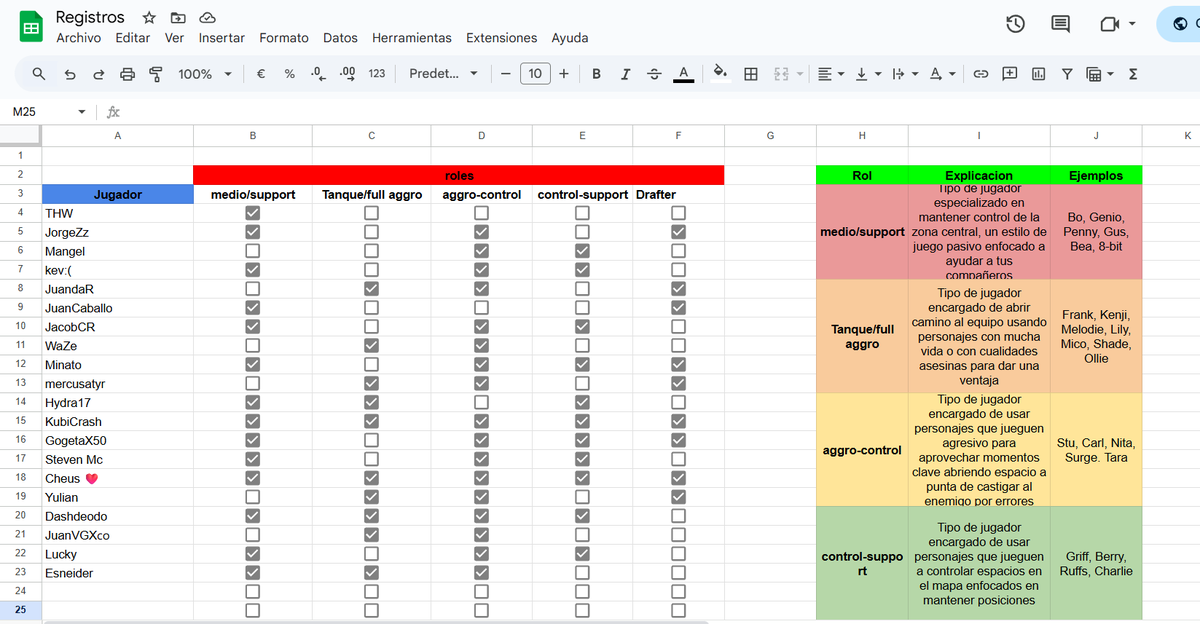Viewport: 1200px width, 624px height.
Task: Open the Google Sheets home icon
Action: (31, 27)
